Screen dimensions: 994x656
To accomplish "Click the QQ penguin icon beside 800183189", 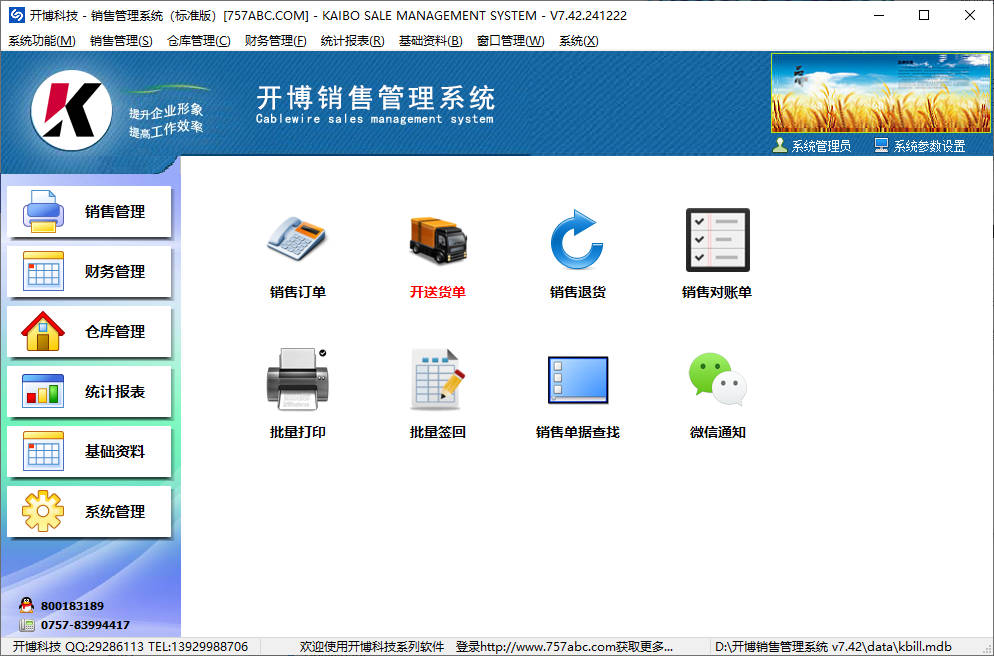I will point(26,605).
